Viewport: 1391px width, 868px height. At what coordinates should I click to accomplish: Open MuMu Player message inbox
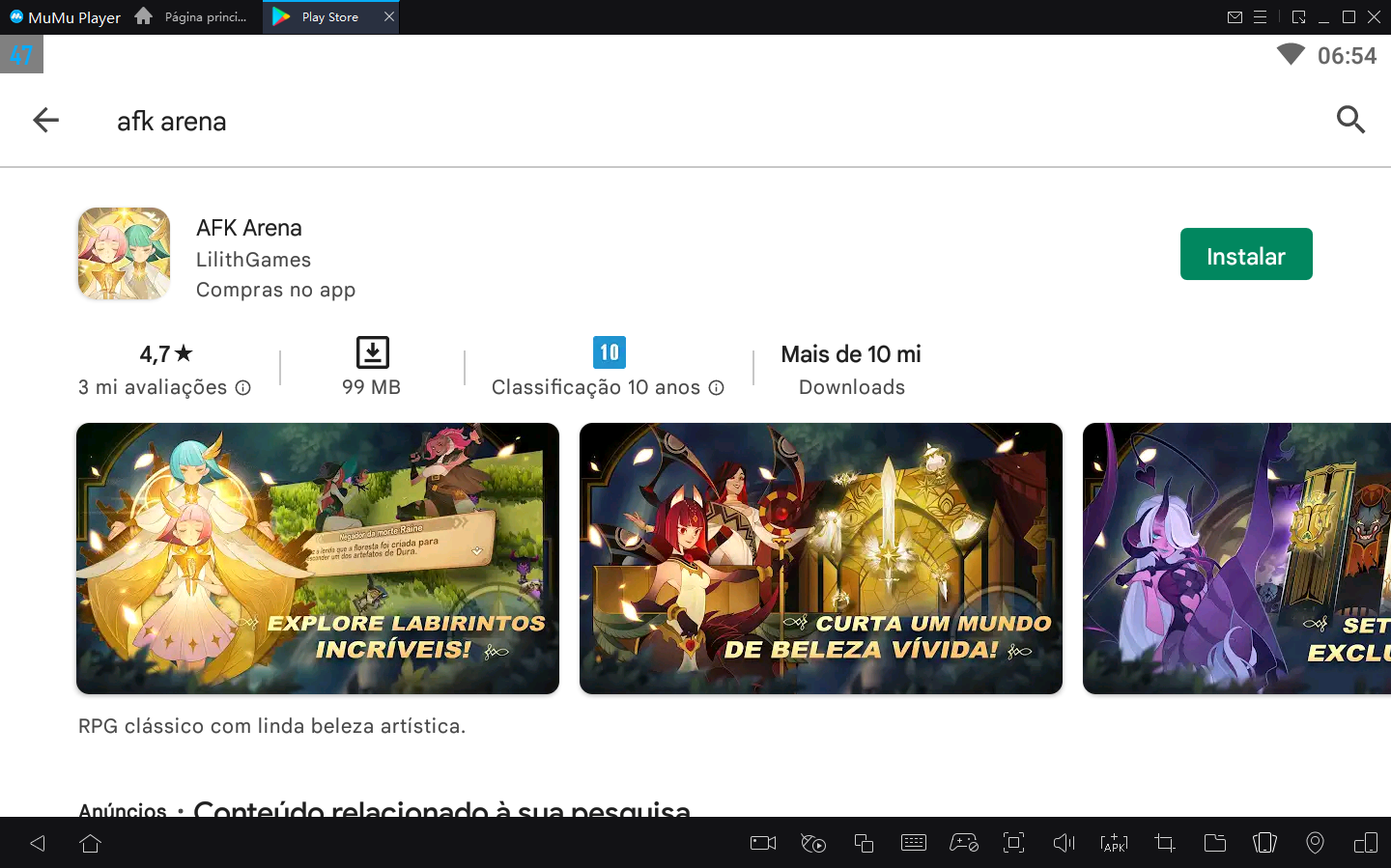pos(1236,16)
